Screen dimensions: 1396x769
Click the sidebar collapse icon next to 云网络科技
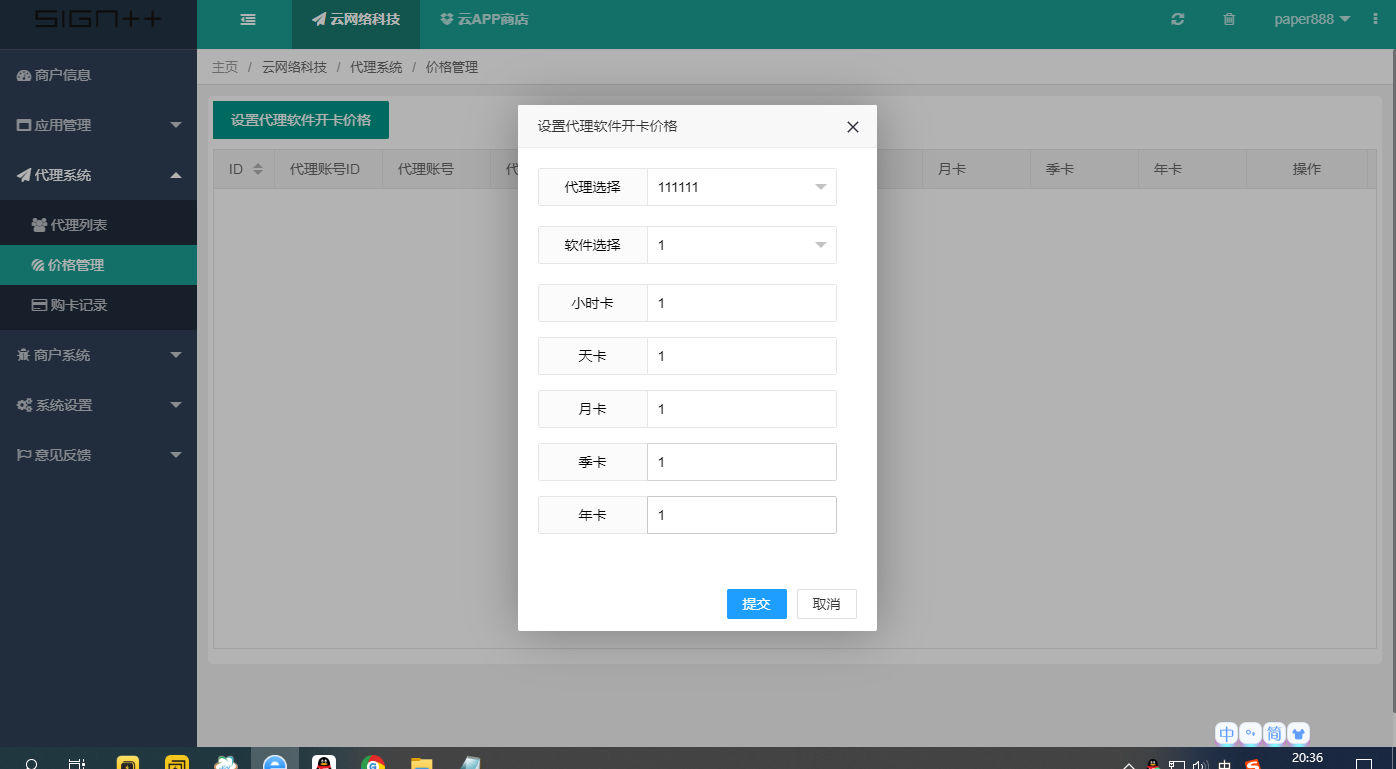[x=247, y=19]
